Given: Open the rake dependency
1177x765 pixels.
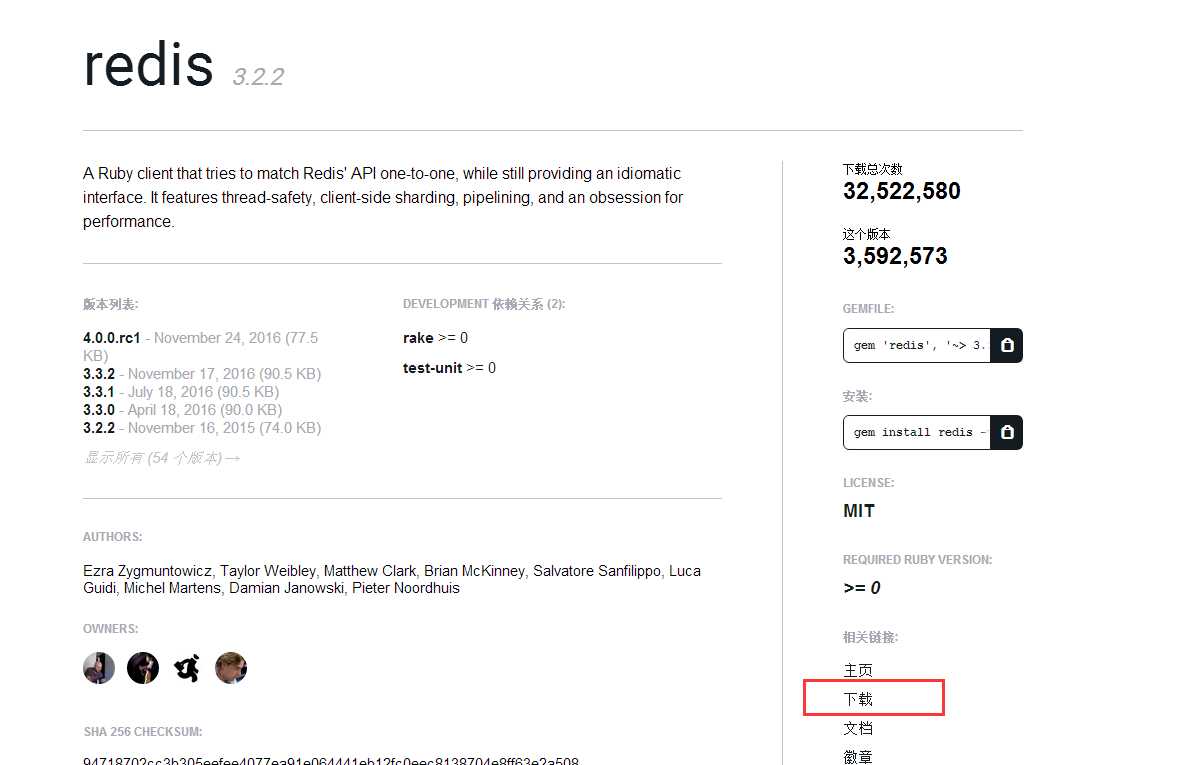Looking at the screenshot, I should [x=418, y=338].
